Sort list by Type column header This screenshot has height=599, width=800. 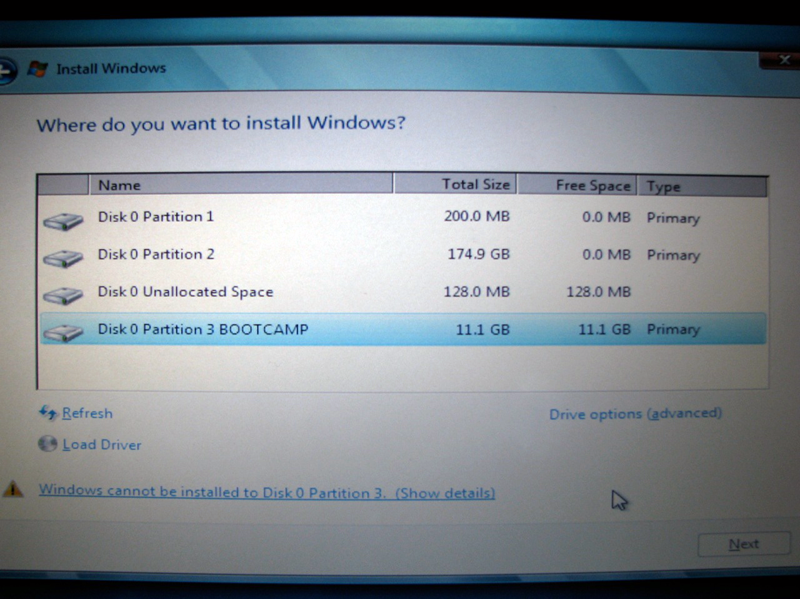point(702,186)
